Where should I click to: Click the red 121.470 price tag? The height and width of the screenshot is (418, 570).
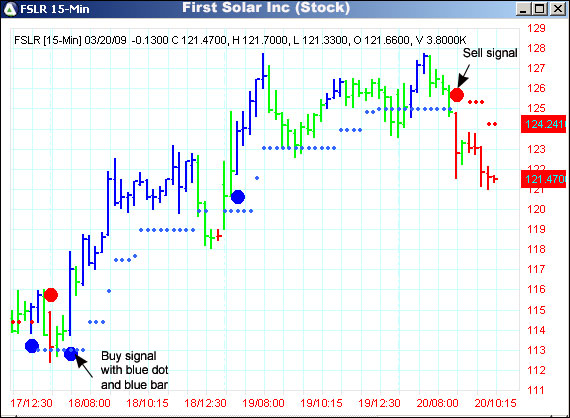coord(543,179)
